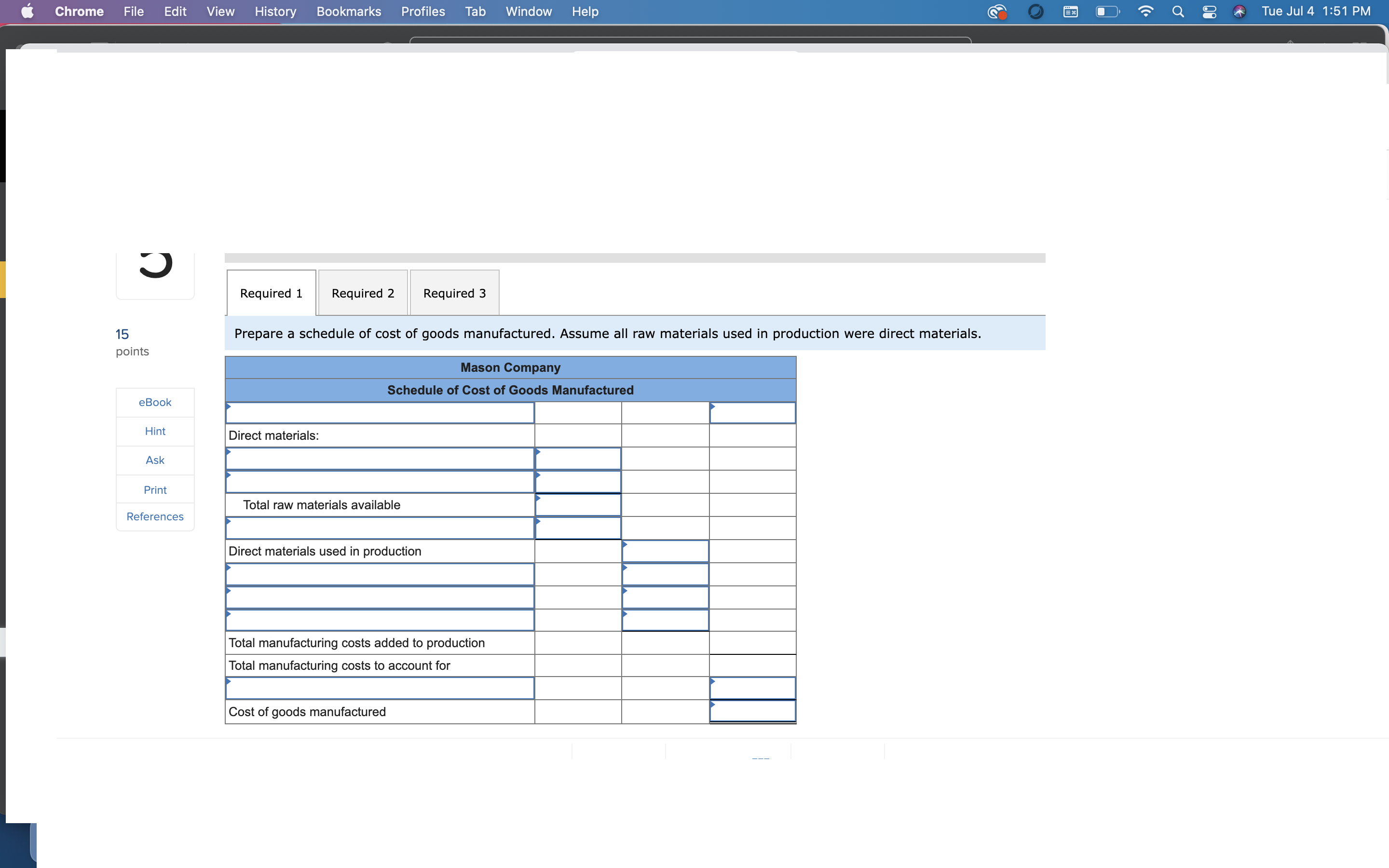Check the battery status icon
The height and width of the screenshot is (868, 1389).
click(1107, 12)
